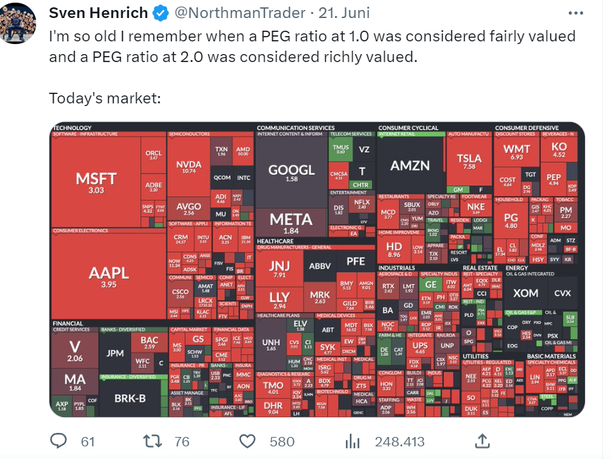Click the reply speech bubble icon
The height and width of the screenshot is (459, 611).
(x=59, y=440)
